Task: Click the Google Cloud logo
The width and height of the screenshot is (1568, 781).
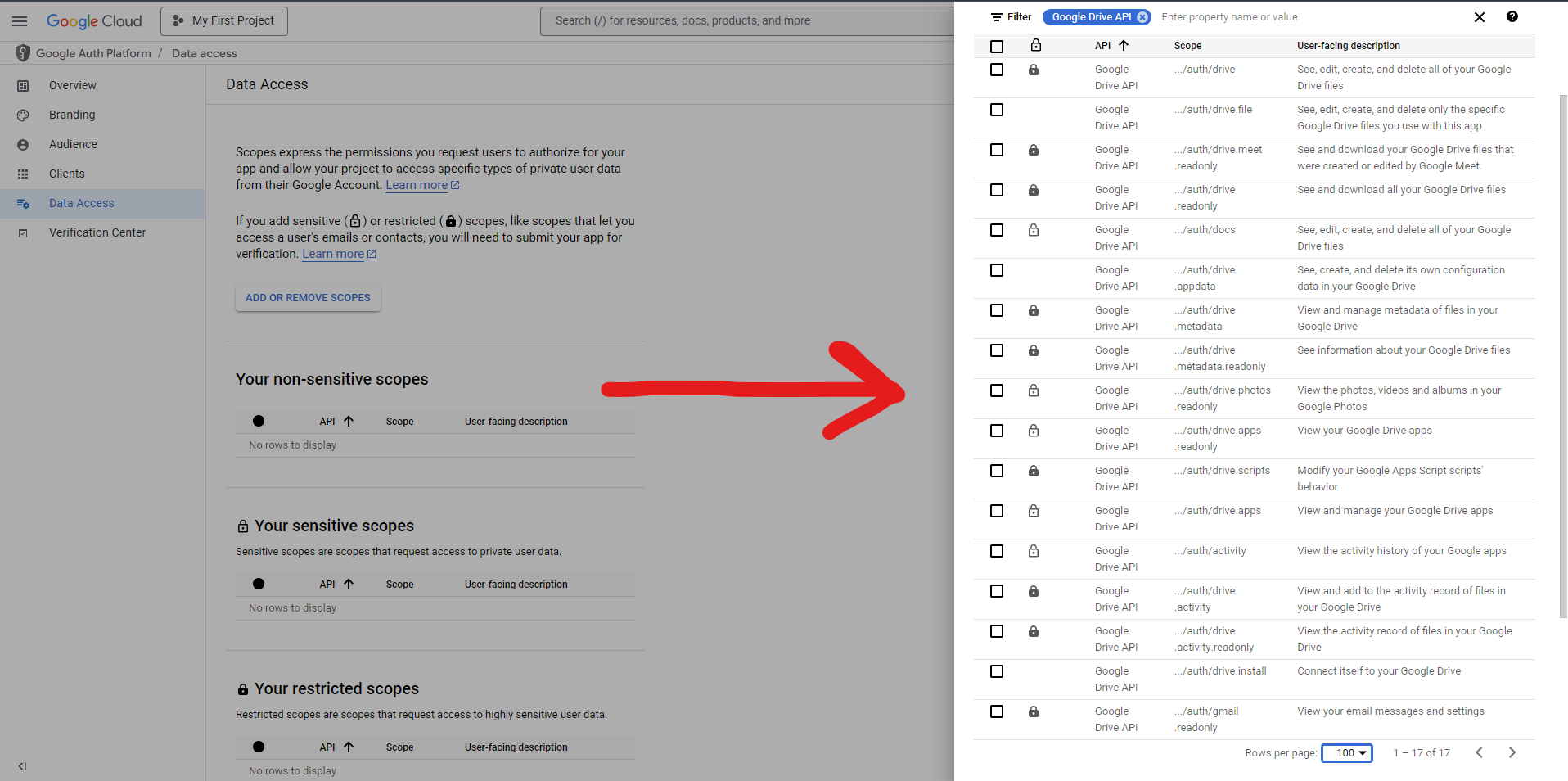Action: [94, 21]
